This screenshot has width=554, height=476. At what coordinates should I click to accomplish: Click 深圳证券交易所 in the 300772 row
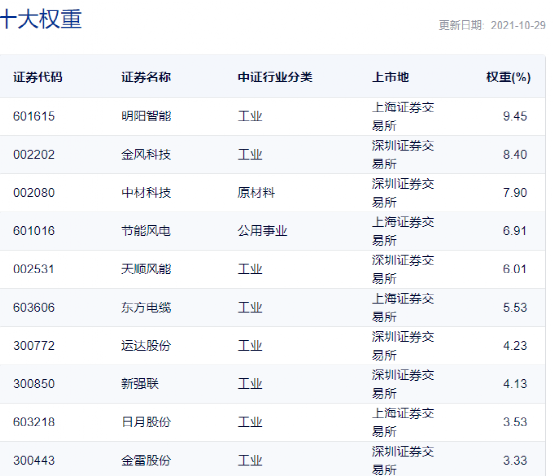403,346
